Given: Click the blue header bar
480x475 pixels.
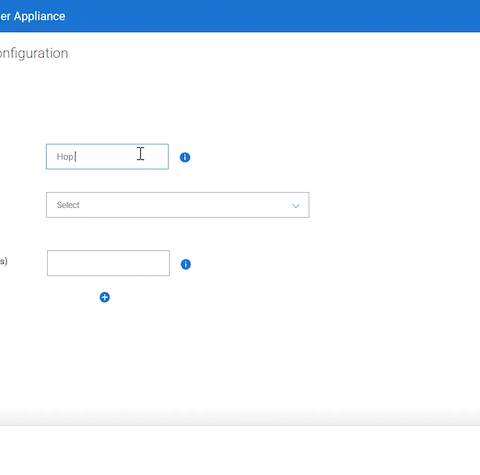Looking at the screenshot, I should [240, 16].
